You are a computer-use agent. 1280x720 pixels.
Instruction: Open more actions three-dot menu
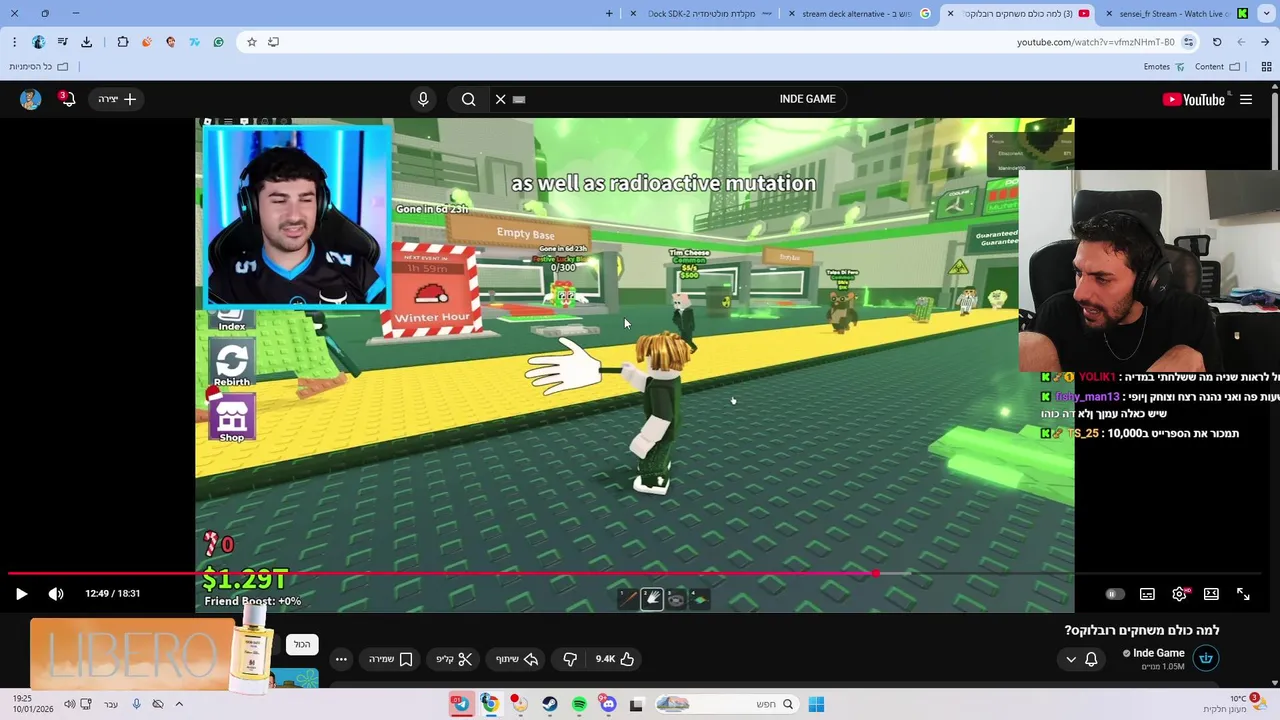(x=341, y=659)
